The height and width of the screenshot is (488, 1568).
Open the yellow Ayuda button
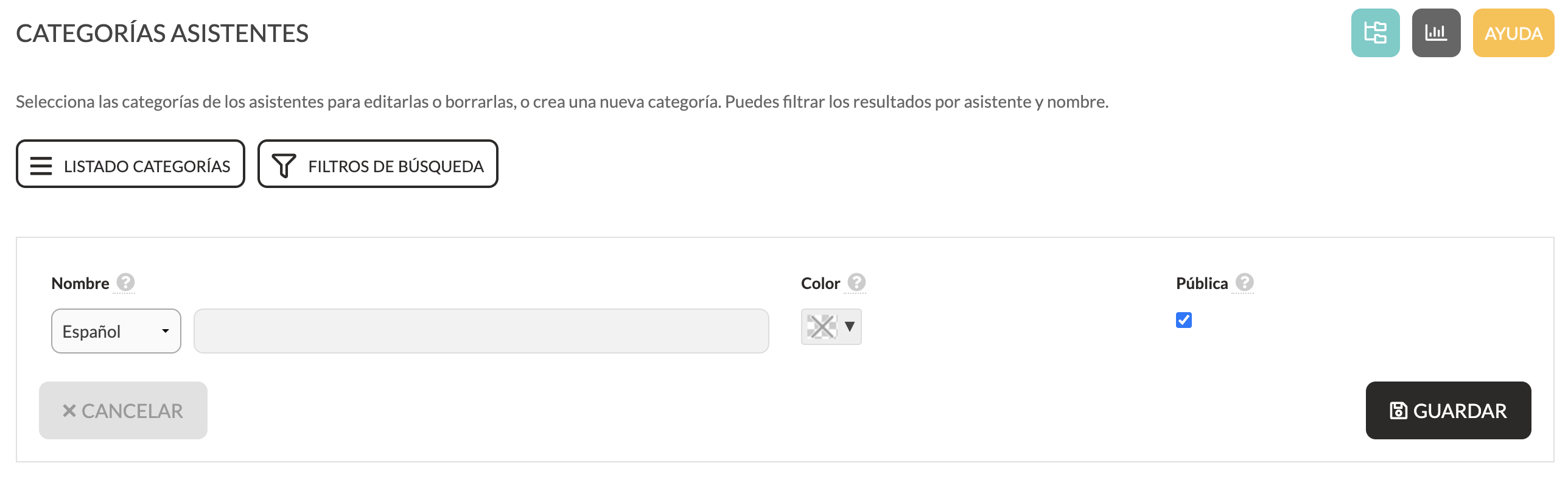point(1513,33)
